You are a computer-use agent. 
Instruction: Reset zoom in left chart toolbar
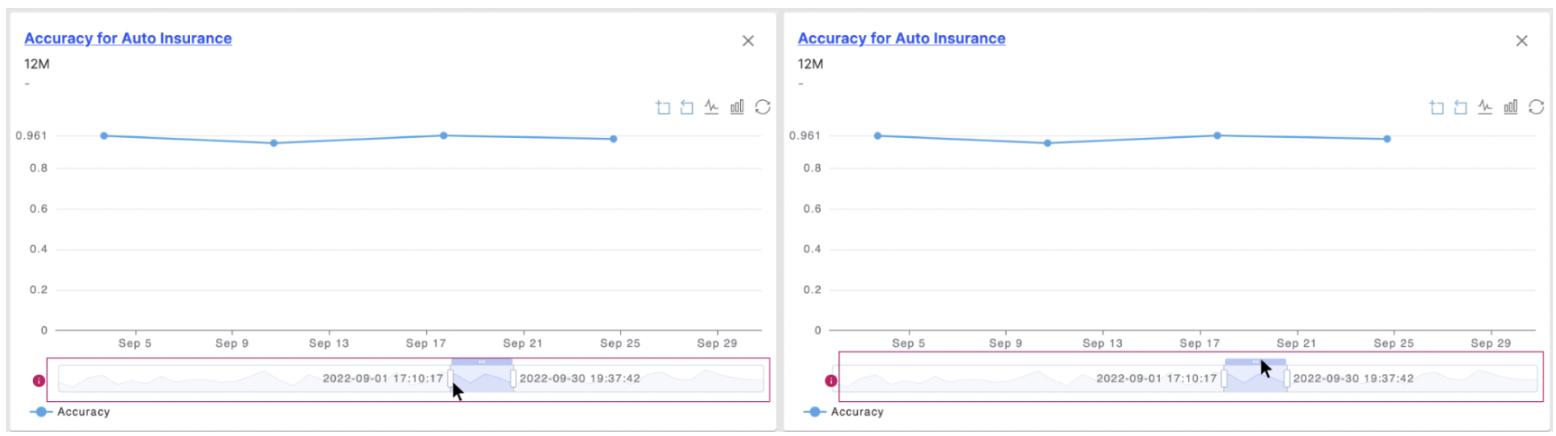(687, 107)
